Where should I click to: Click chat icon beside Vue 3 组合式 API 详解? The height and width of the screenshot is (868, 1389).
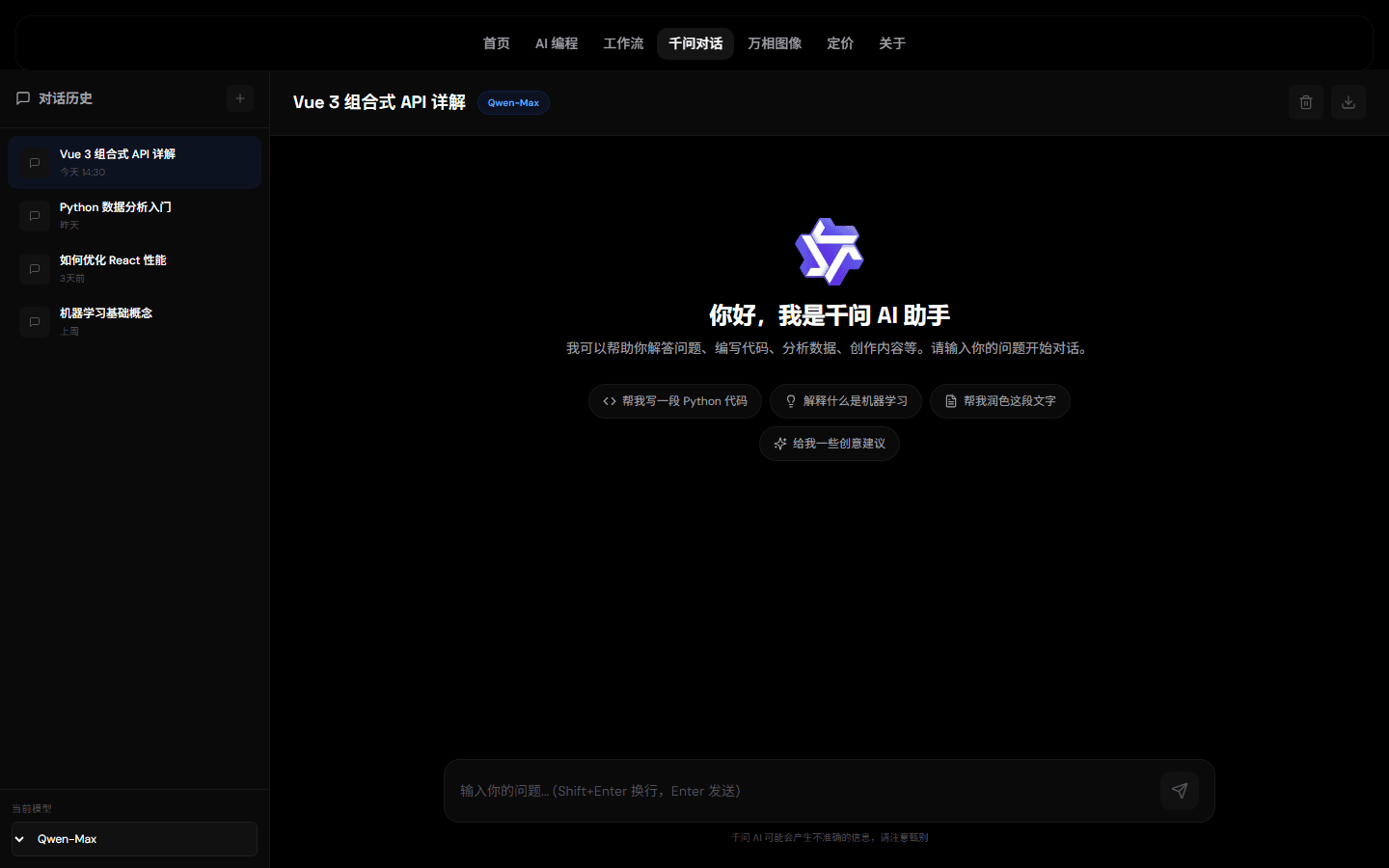pyautogui.click(x=35, y=163)
